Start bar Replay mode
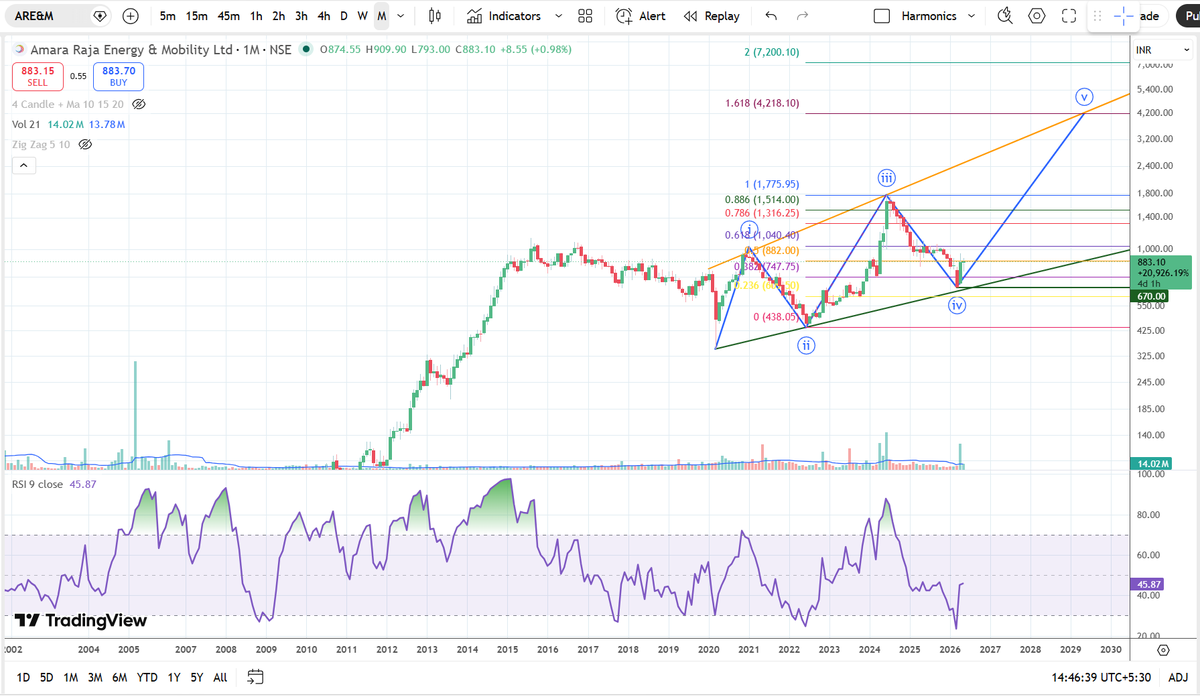The height and width of the screenshot is (697, 1200). 712,16
